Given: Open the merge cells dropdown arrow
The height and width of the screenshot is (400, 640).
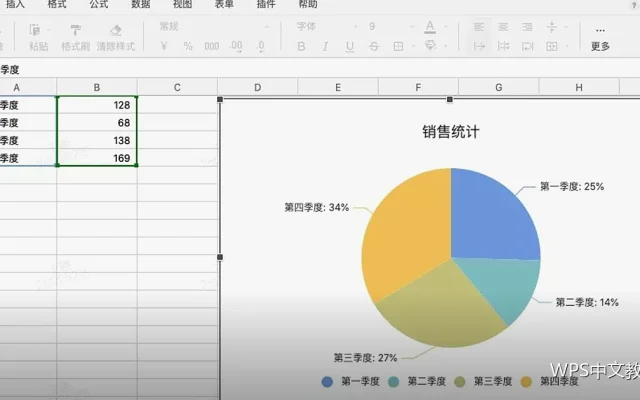Looking at the screenshot, I should pyautogui.click(x=567, y=46).
